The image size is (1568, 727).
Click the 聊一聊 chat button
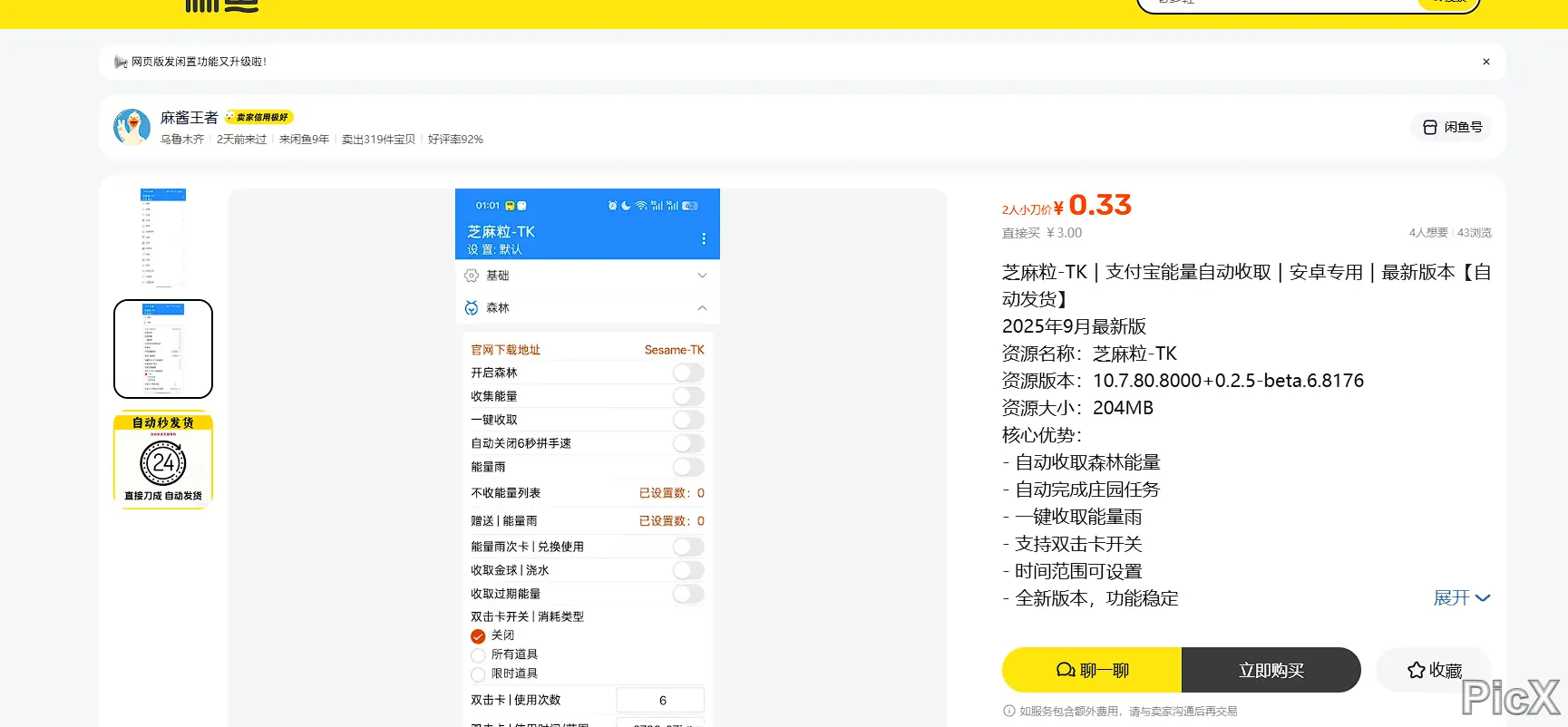coord(1092,670)
